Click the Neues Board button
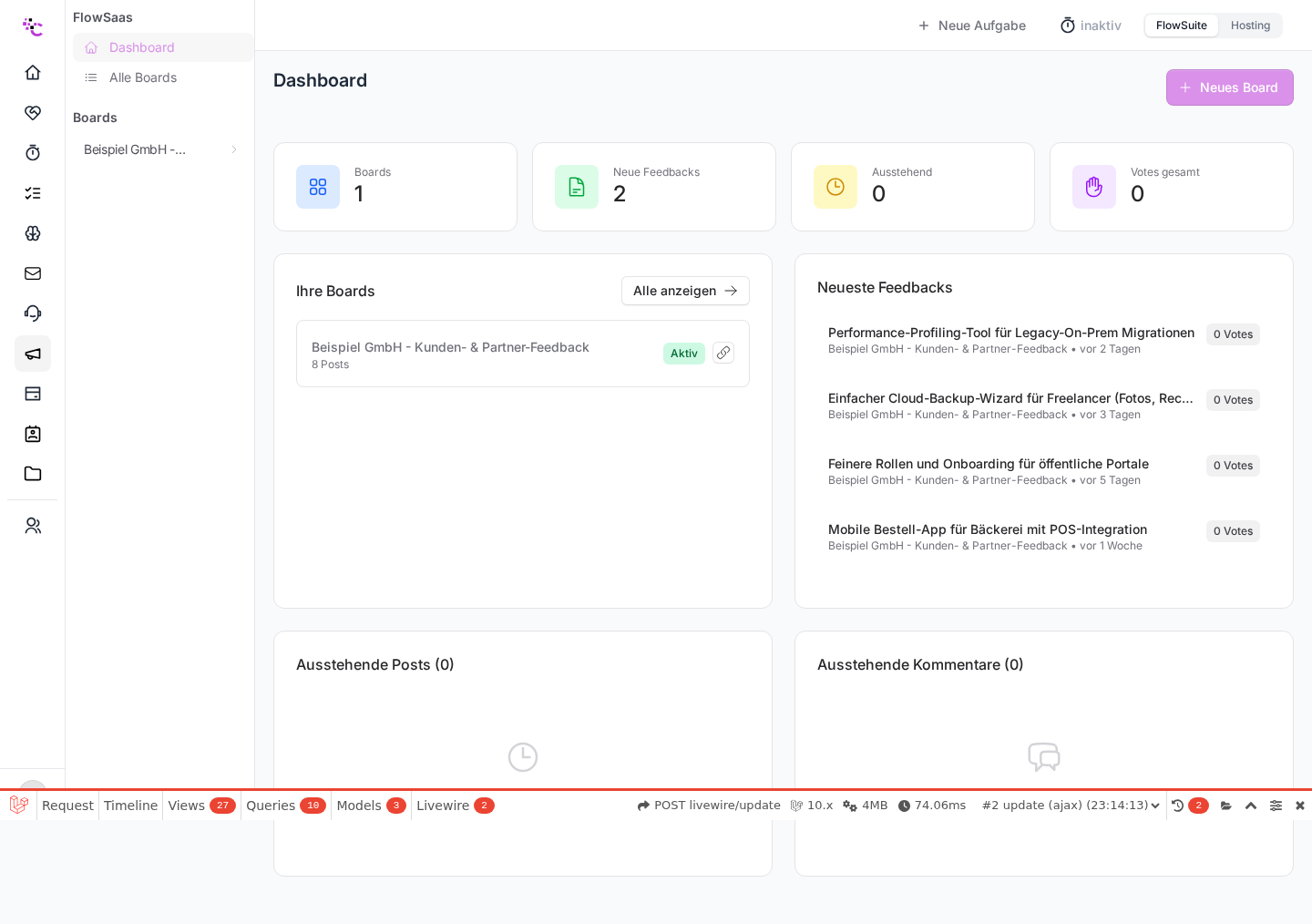The image size is (1312, 924). [x=1230, y=87]
